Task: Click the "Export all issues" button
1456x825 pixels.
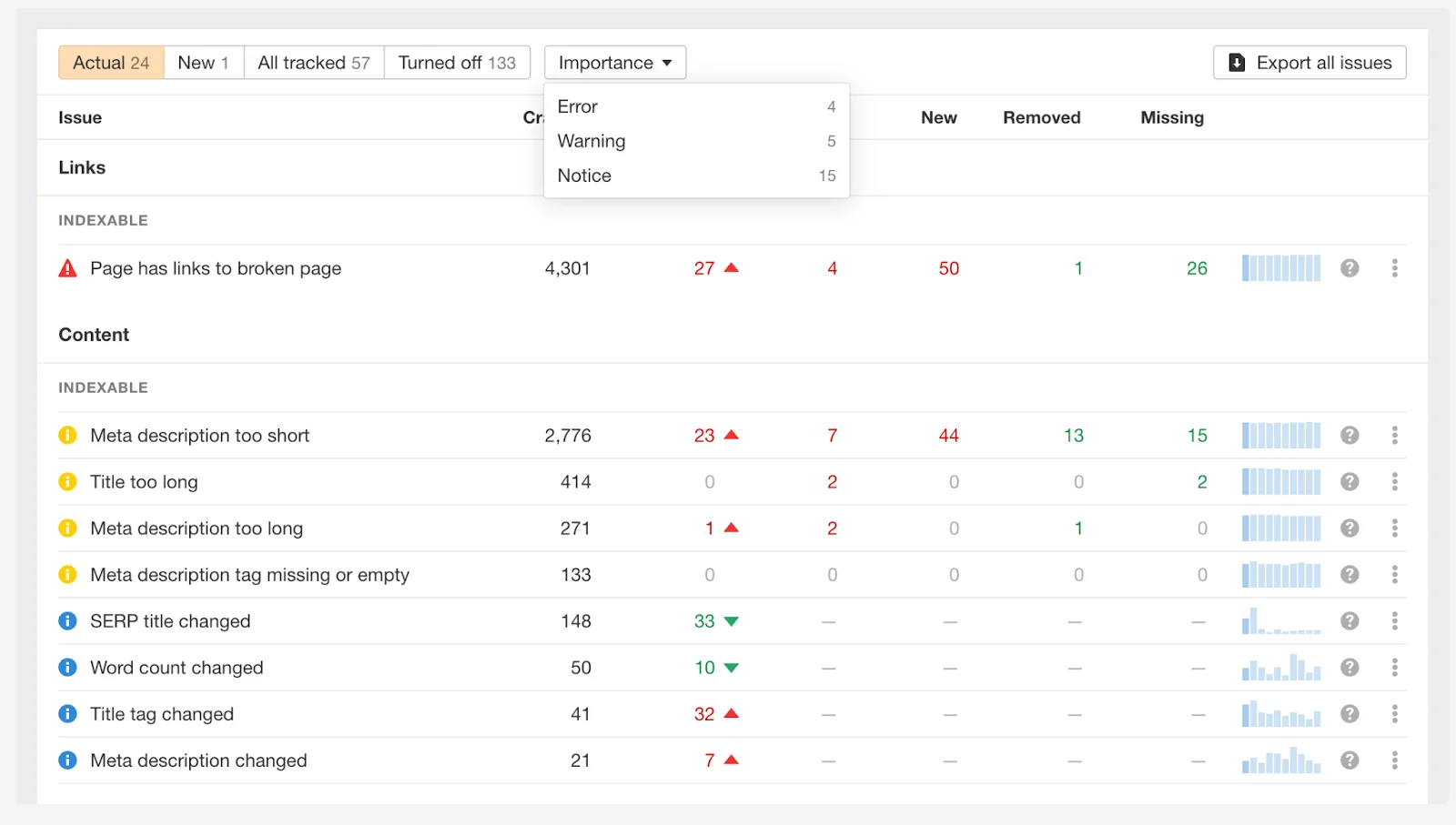Action: tap(1309, 62)
